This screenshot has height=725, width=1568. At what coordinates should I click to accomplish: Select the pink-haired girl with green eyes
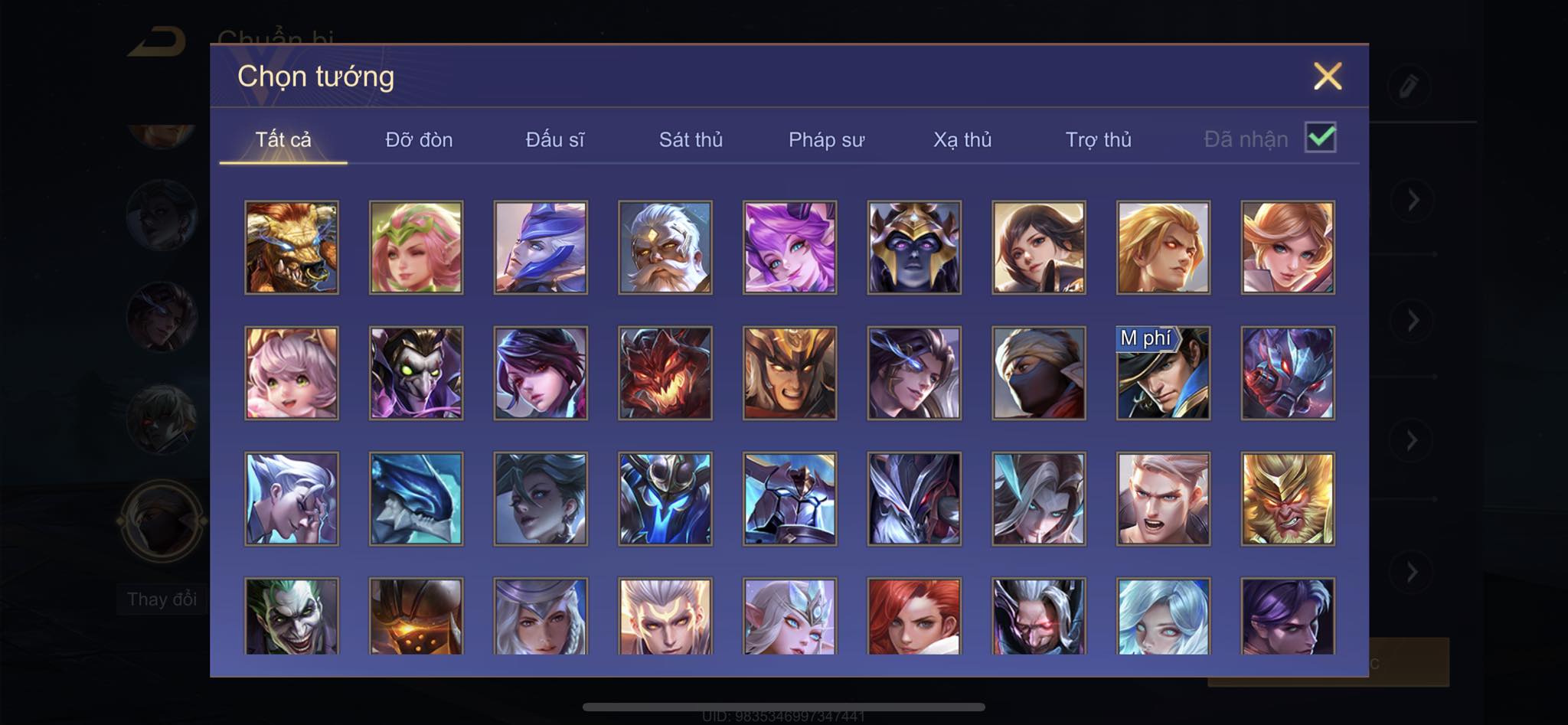click(x=291, y=373)
